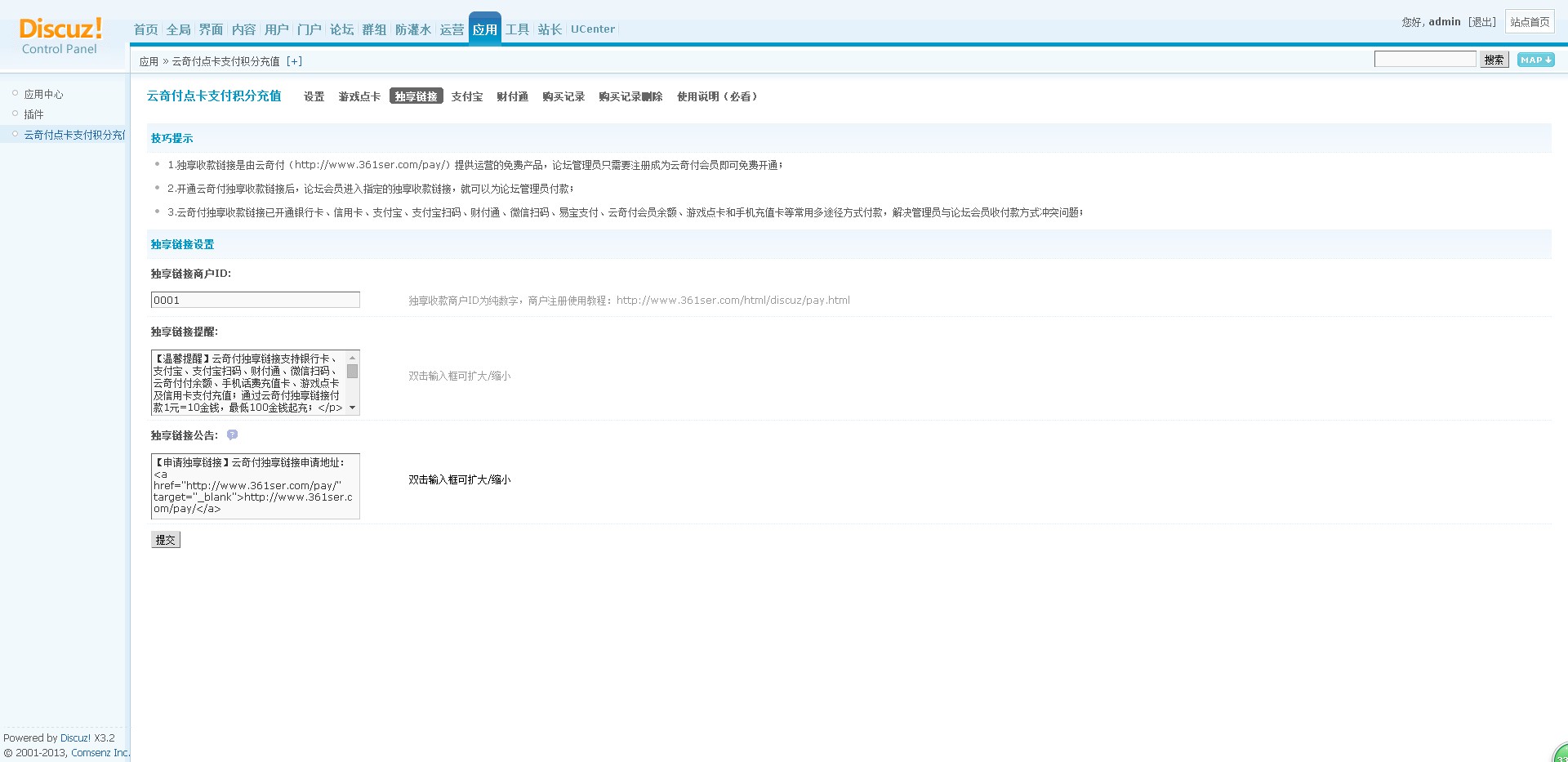Open the 站长 top menu

(x=550, y=29)
